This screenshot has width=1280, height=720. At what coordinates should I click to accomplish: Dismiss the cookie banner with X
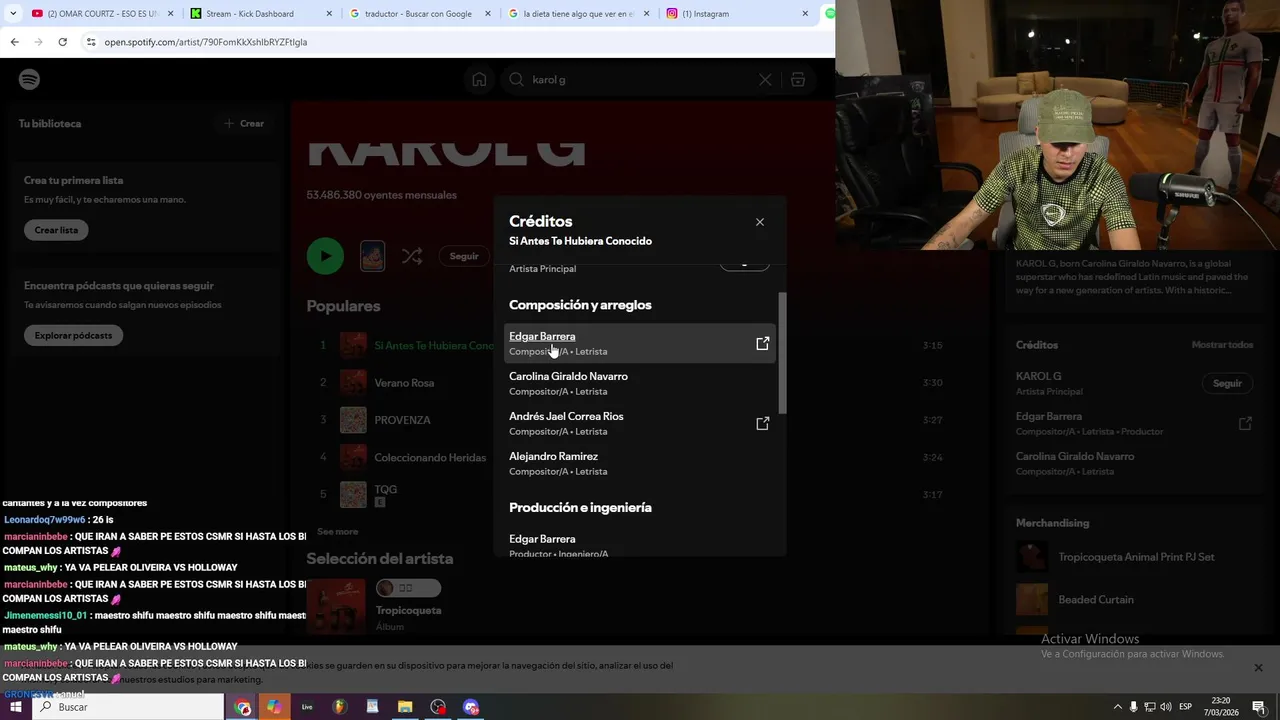(x=1258, y=668)
